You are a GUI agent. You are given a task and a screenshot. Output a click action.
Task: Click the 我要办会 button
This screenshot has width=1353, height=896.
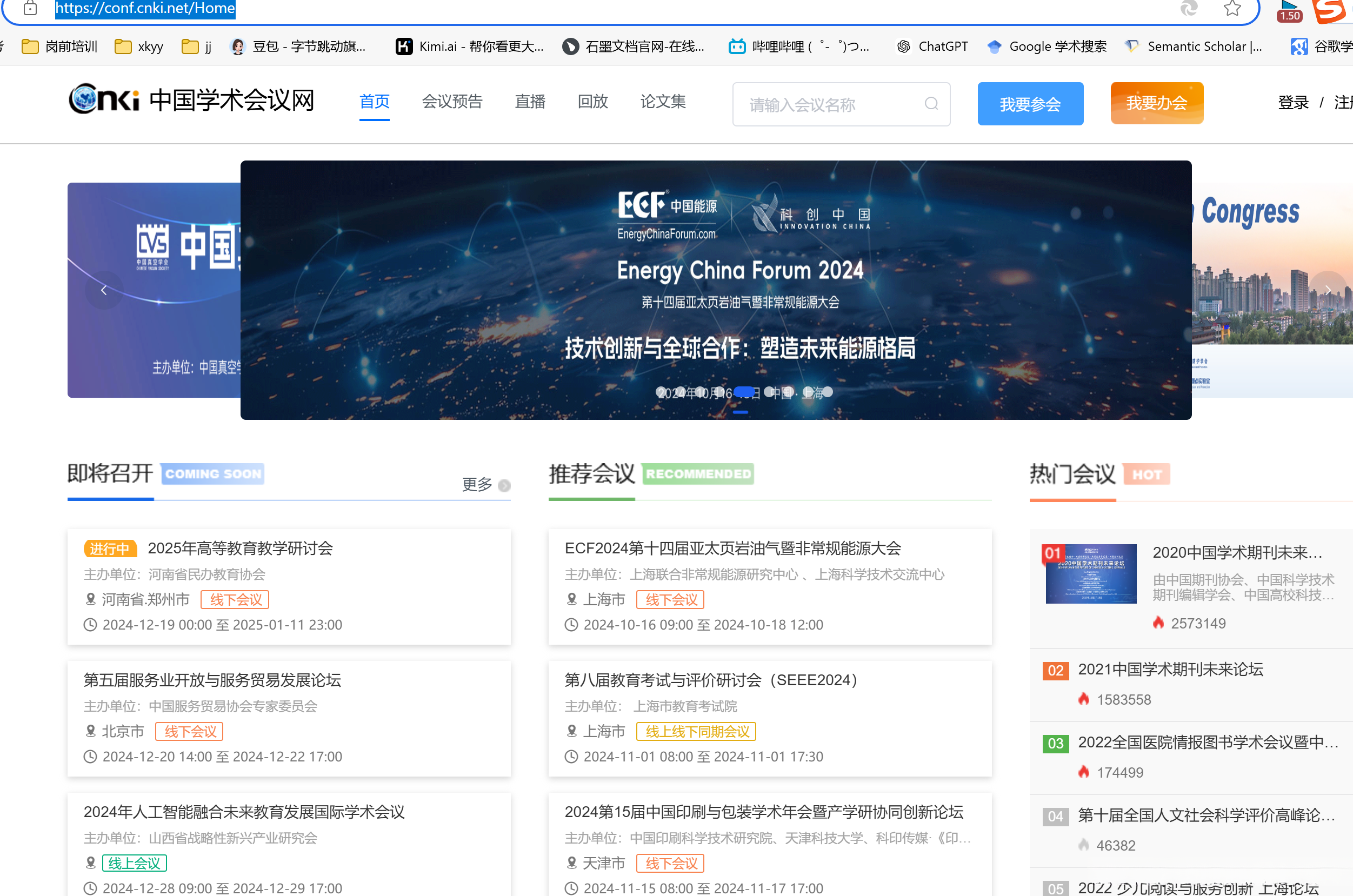click(1156, 103)
